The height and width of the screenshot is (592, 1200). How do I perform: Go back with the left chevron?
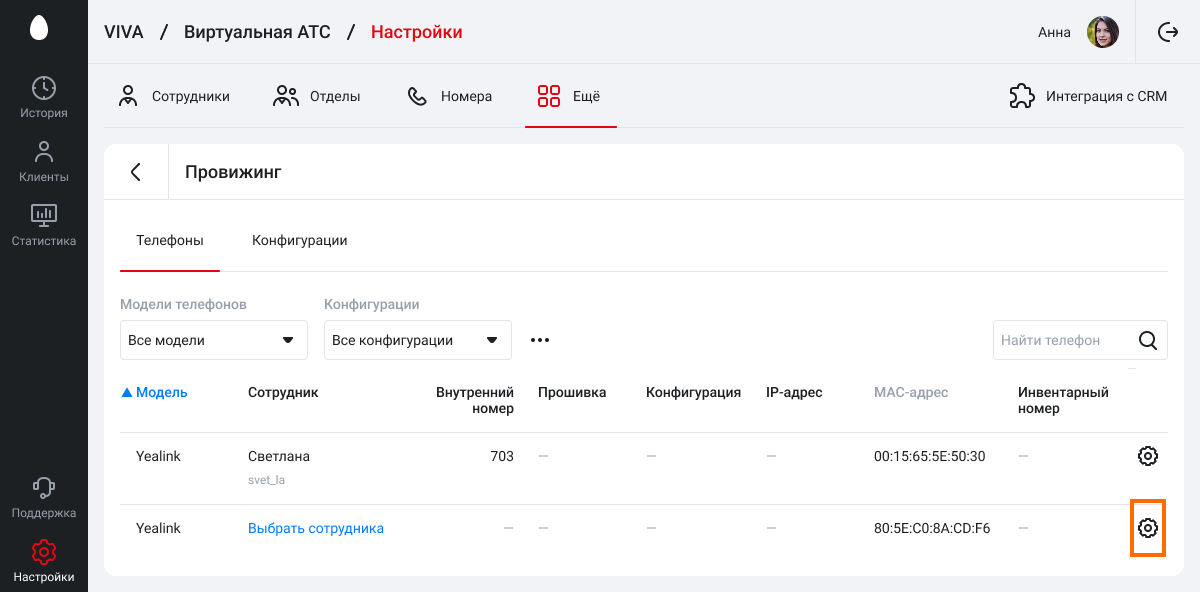tap(136, 172)
